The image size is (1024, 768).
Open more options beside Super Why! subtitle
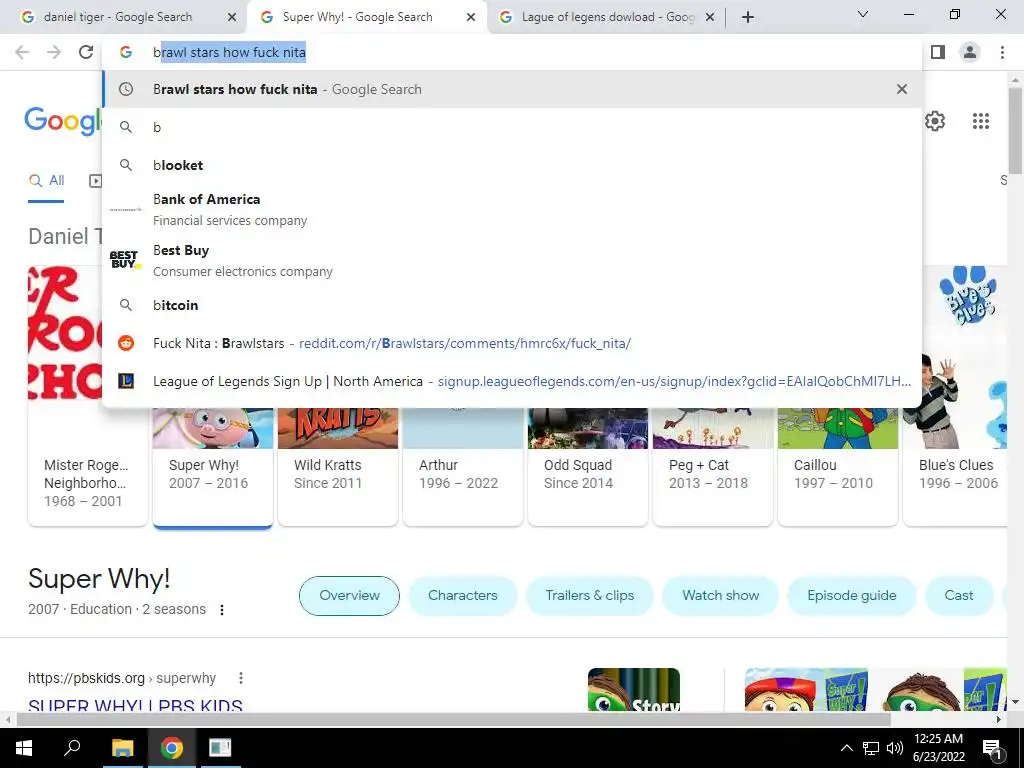tap(222, 610)
